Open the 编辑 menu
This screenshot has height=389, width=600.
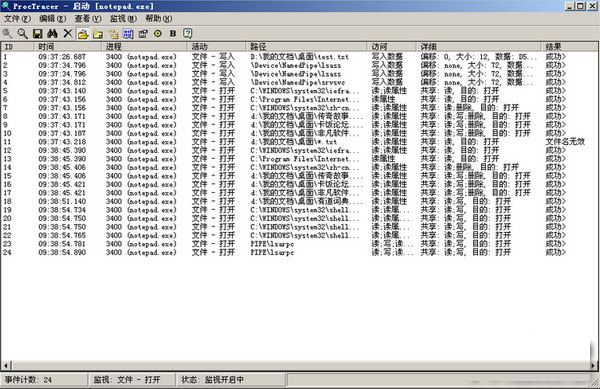click(x=53, y=18)
